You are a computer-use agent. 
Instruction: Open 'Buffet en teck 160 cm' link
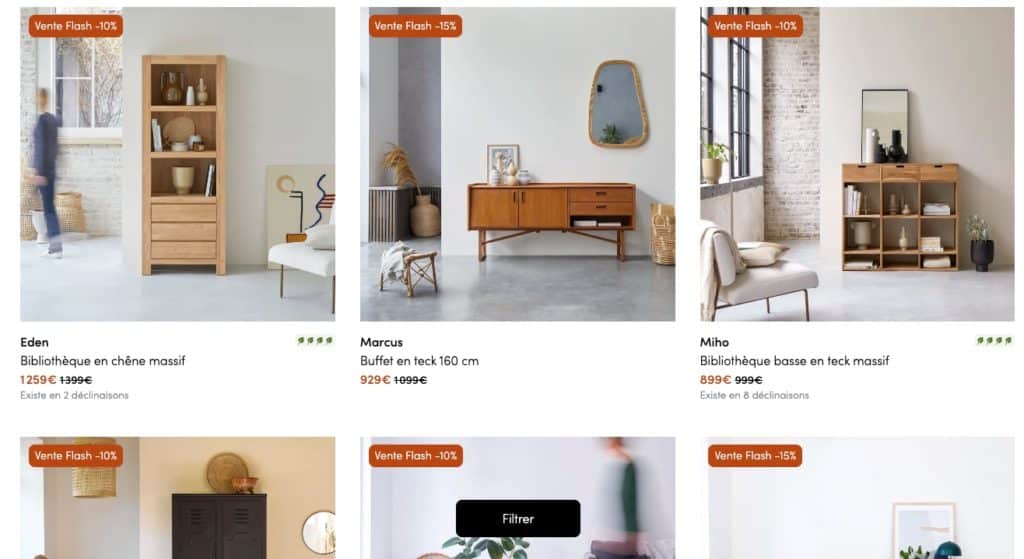pos(419,360)
